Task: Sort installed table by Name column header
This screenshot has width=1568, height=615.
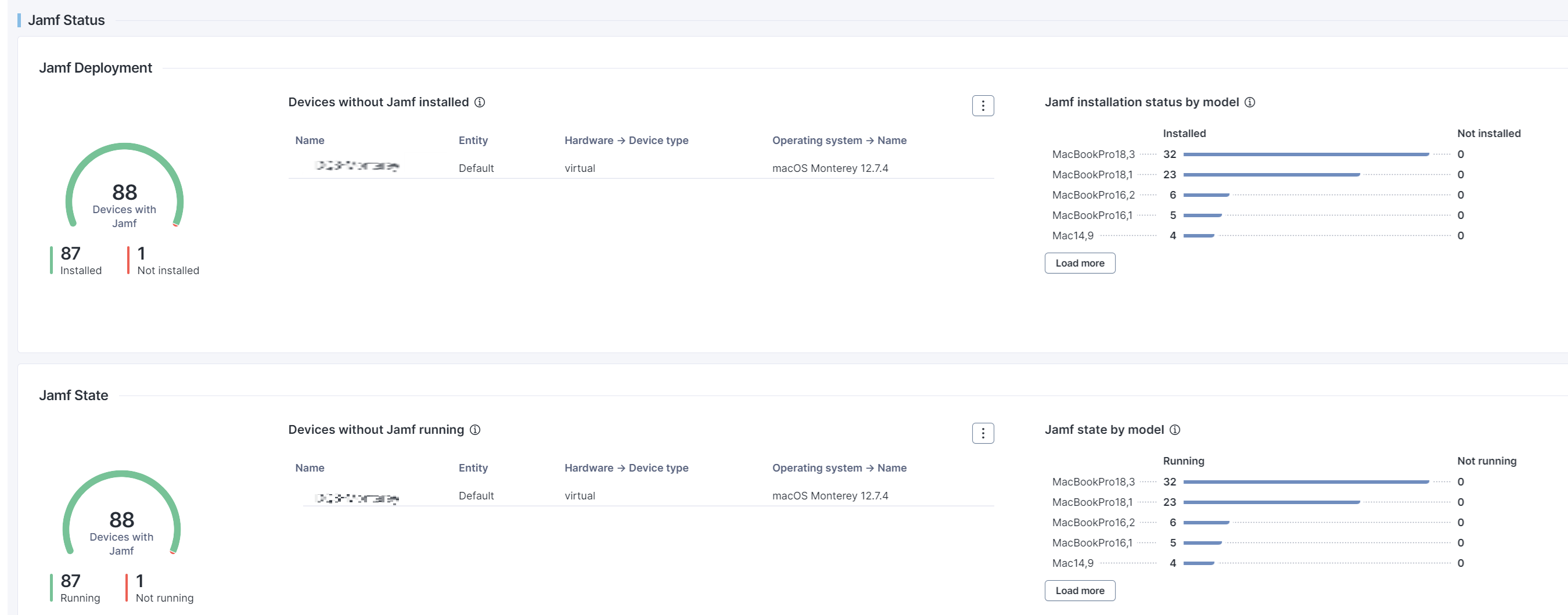Action: pos(309,141)
